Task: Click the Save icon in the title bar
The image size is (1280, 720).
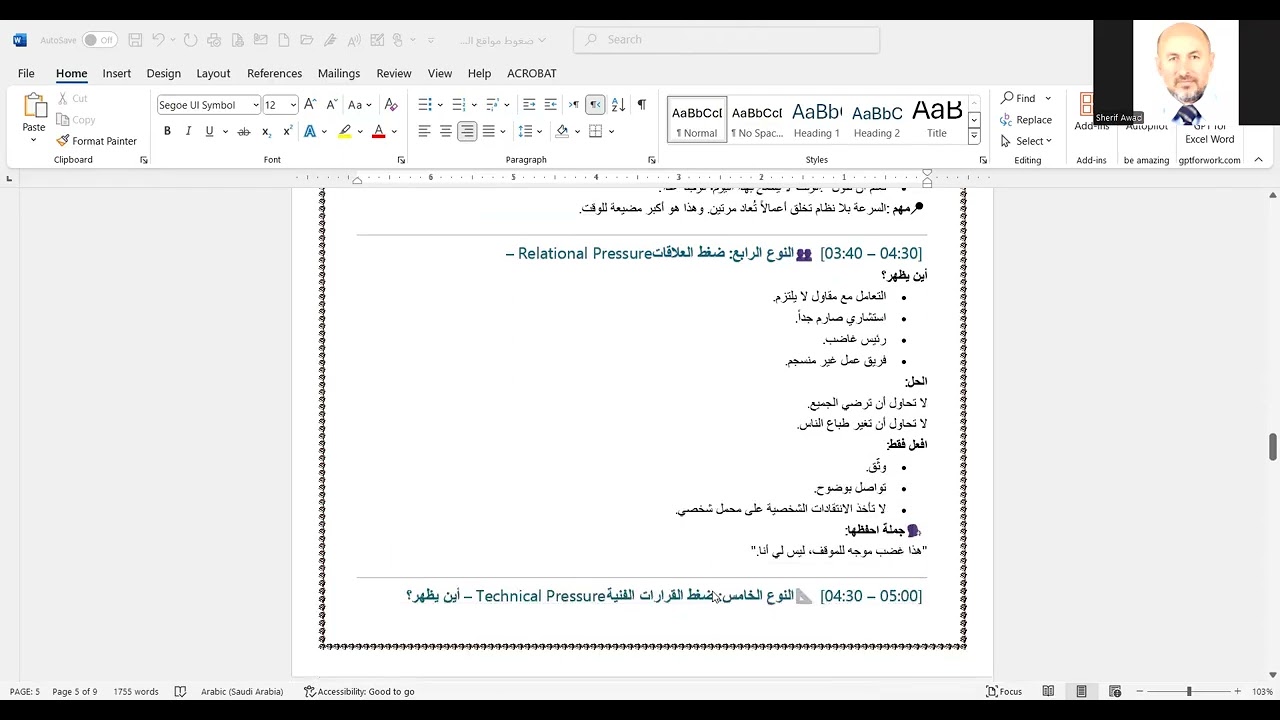Action: point(135,40)
